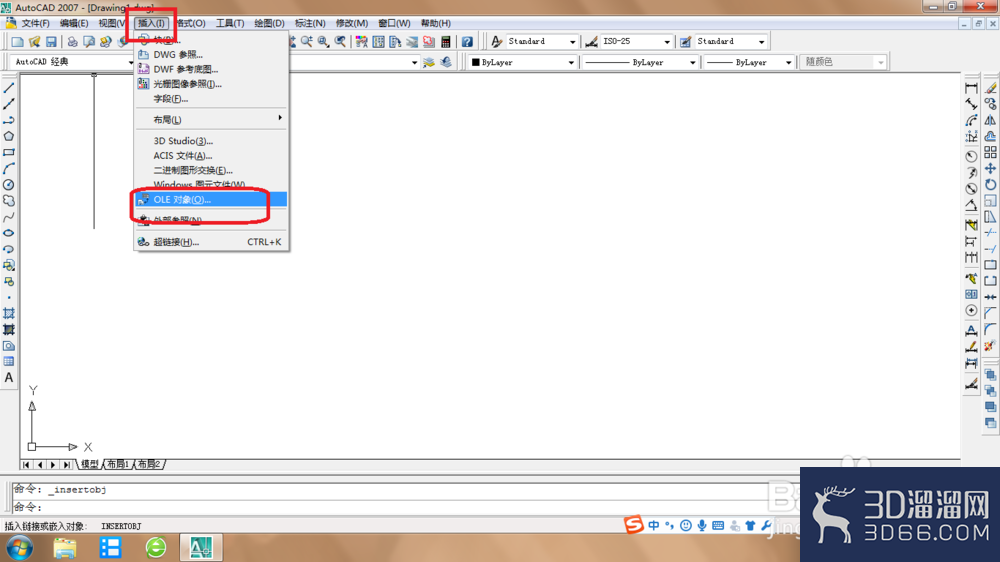Select the Move modify tool

click(990, 168)
